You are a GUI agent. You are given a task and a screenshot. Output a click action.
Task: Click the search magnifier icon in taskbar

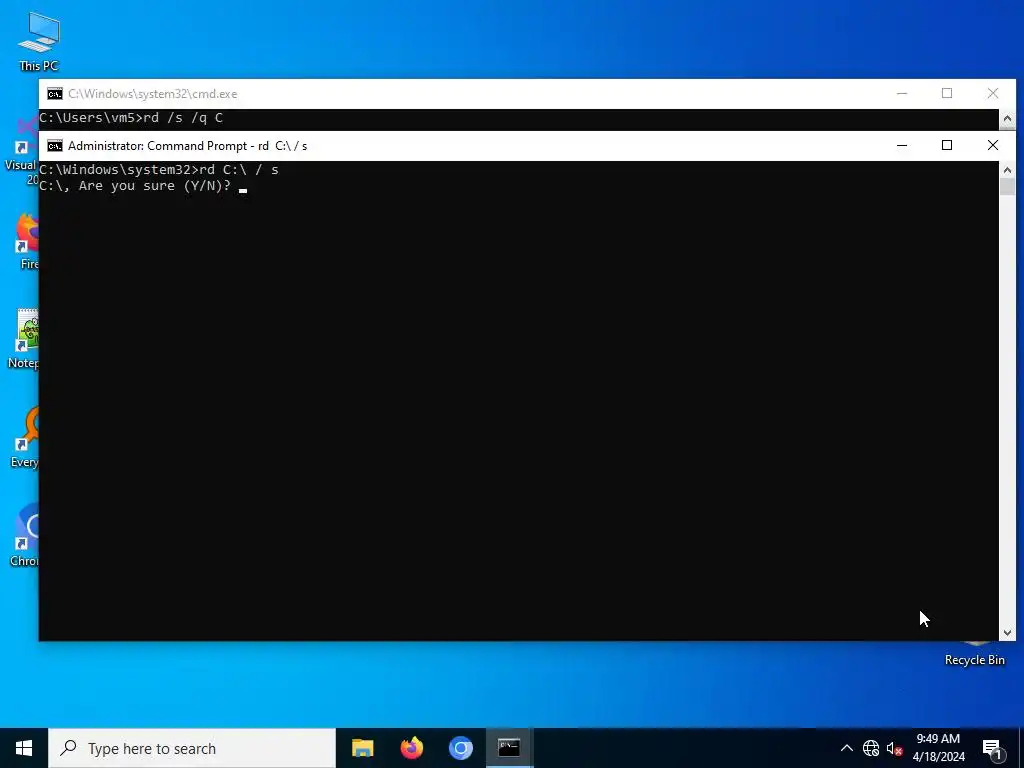pos(68,748)
